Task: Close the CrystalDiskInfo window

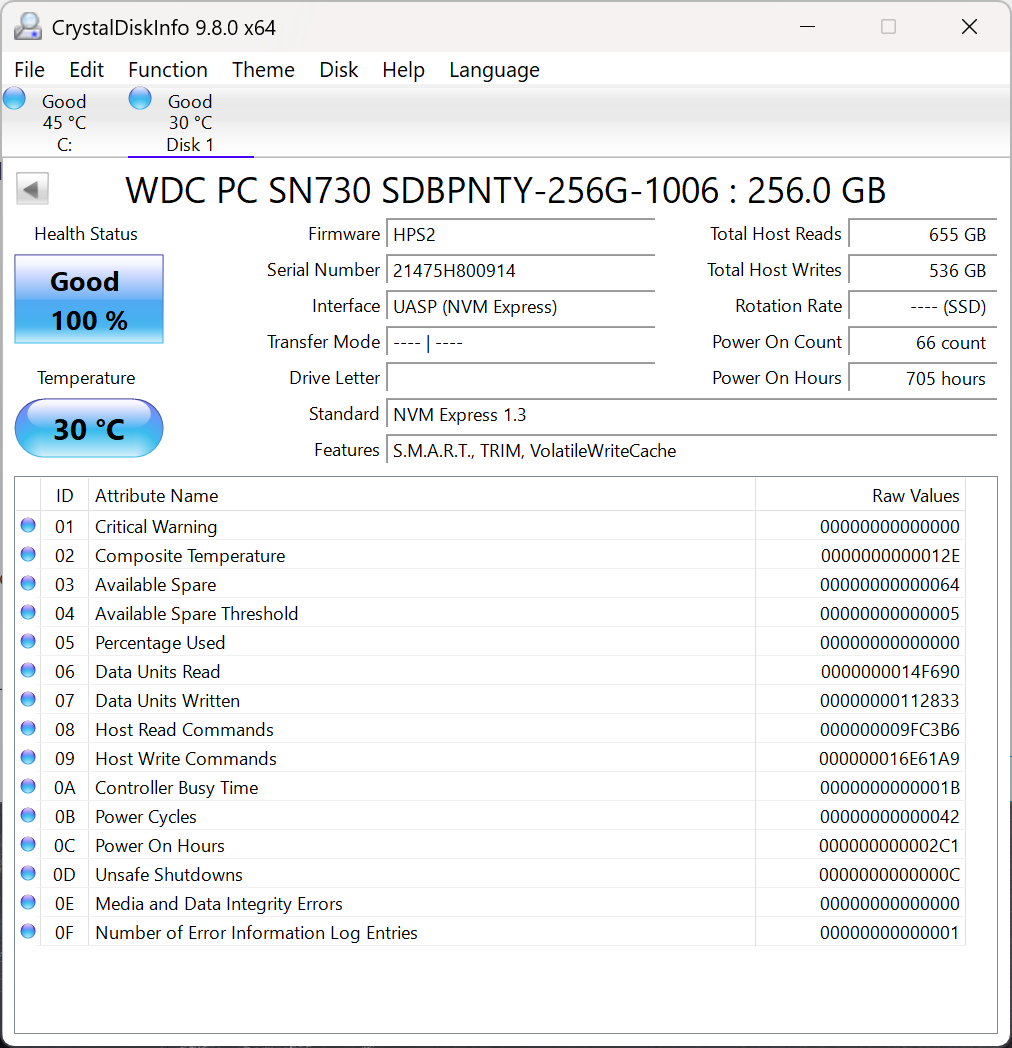Action: (969, 27)
